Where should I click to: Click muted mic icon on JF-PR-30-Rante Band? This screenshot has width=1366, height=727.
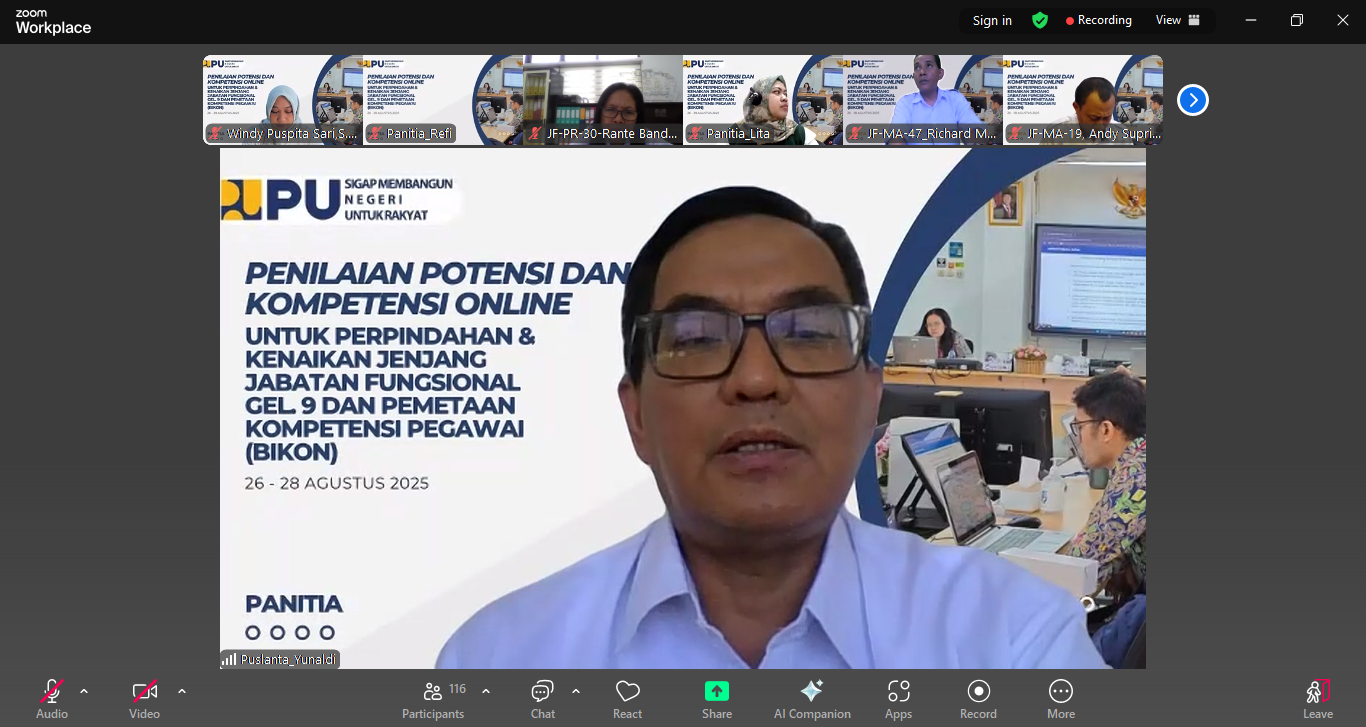click(x=536, y=133)
